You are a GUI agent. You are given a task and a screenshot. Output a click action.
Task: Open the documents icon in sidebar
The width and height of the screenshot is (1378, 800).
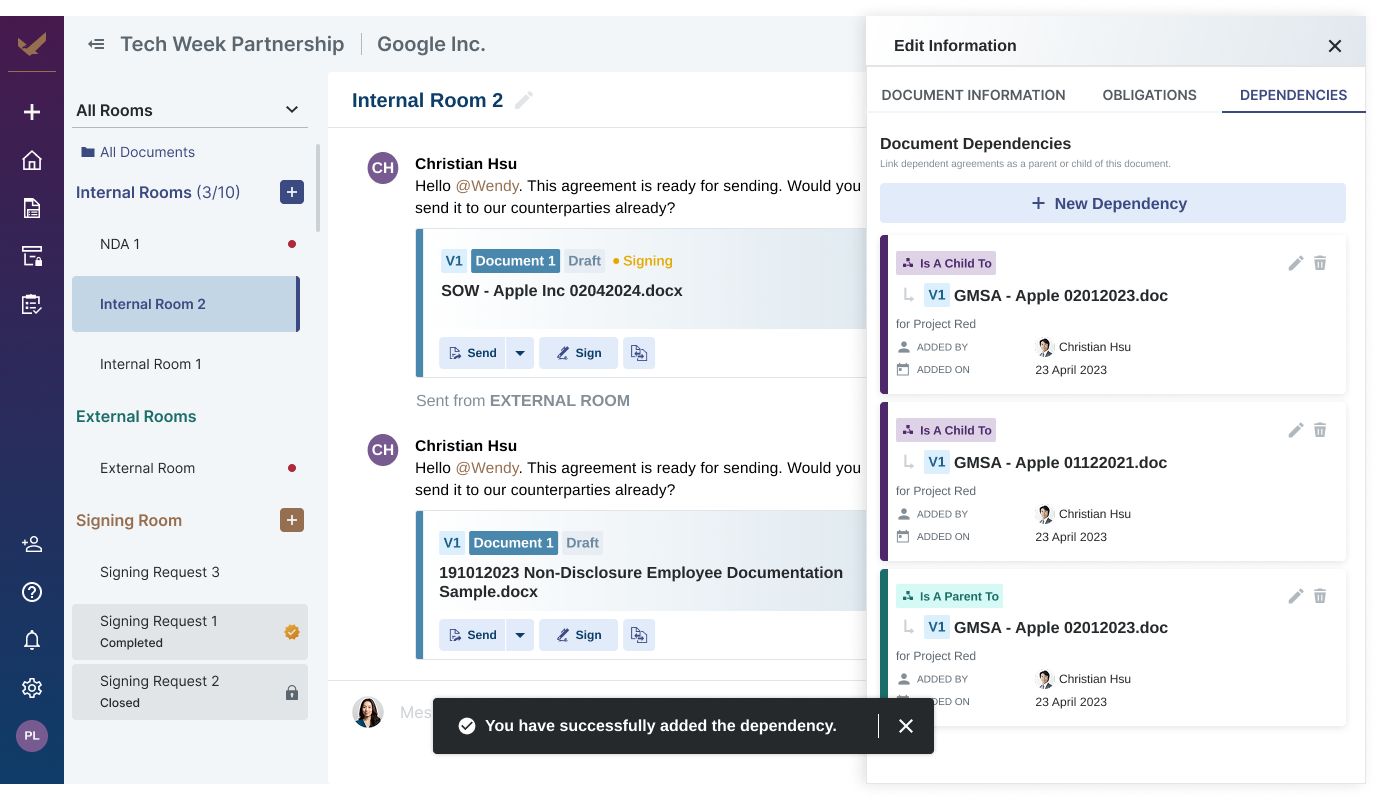coord(32,208)
